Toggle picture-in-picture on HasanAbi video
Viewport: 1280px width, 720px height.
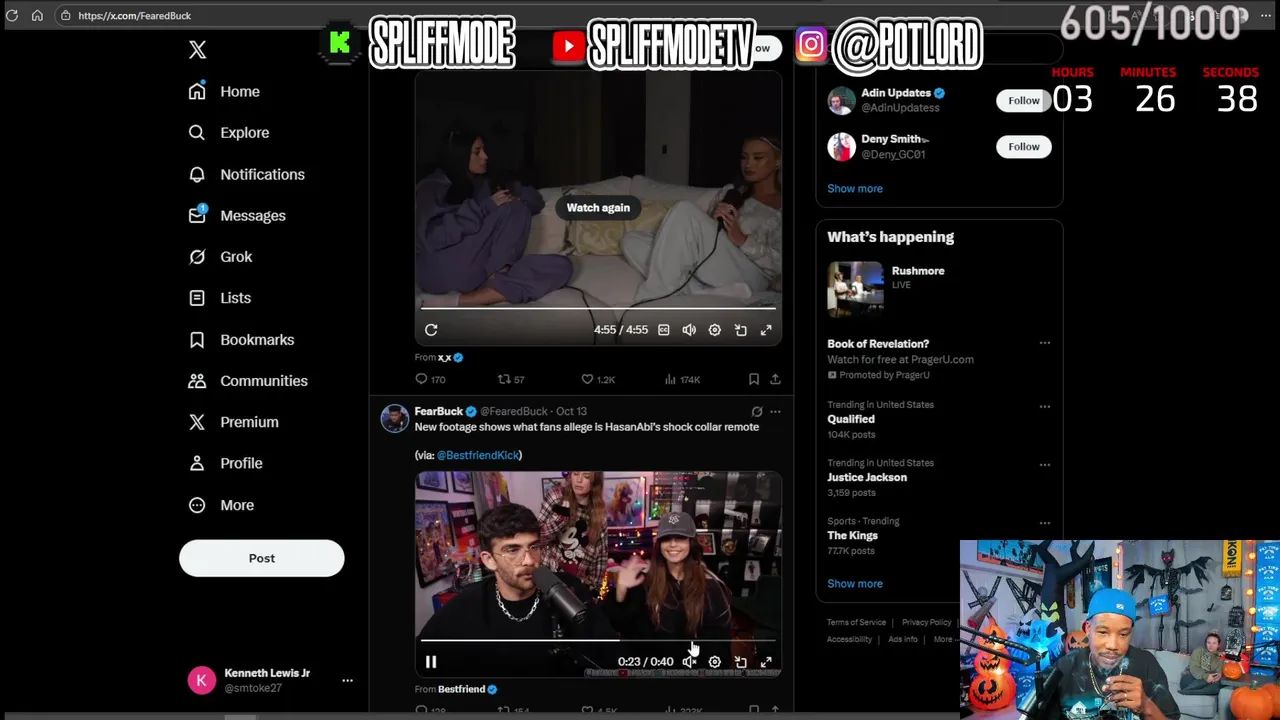pos(740,662)
